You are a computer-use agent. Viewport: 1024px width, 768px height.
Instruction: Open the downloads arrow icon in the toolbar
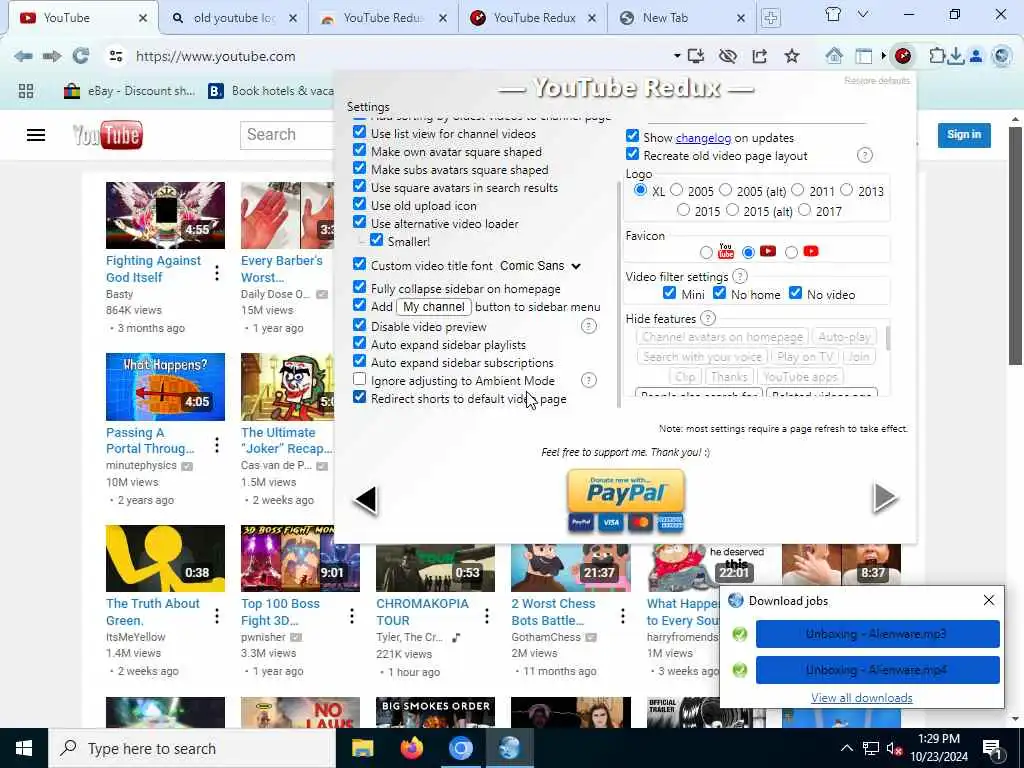point(955,56)
